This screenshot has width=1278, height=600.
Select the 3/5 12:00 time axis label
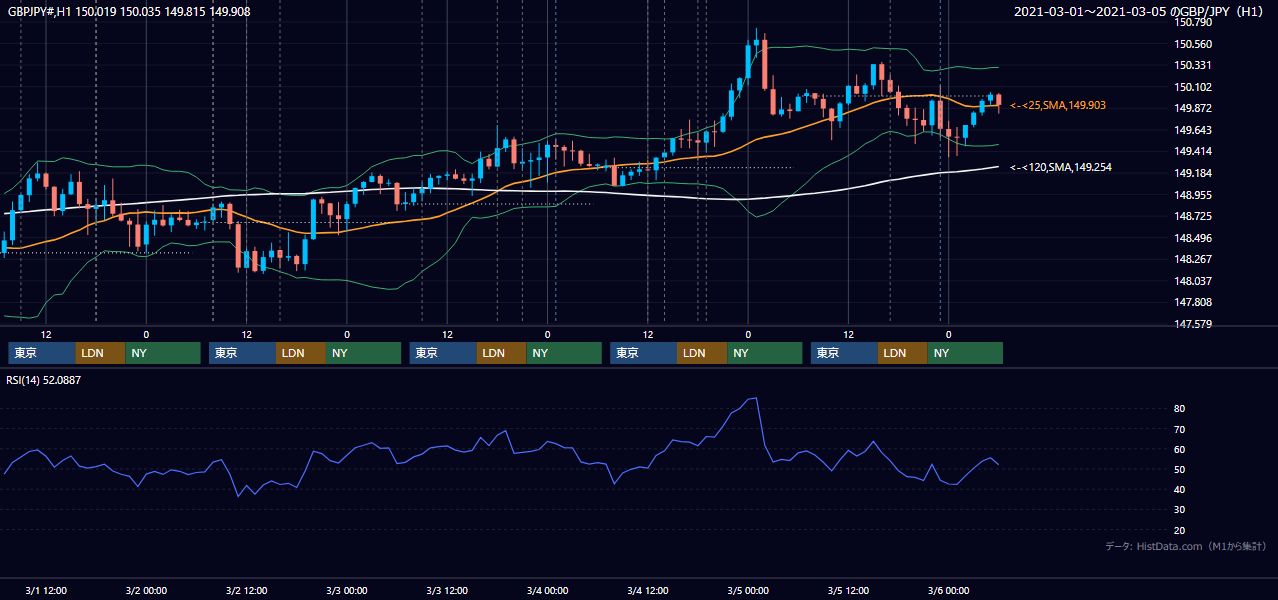pos(848,591)
